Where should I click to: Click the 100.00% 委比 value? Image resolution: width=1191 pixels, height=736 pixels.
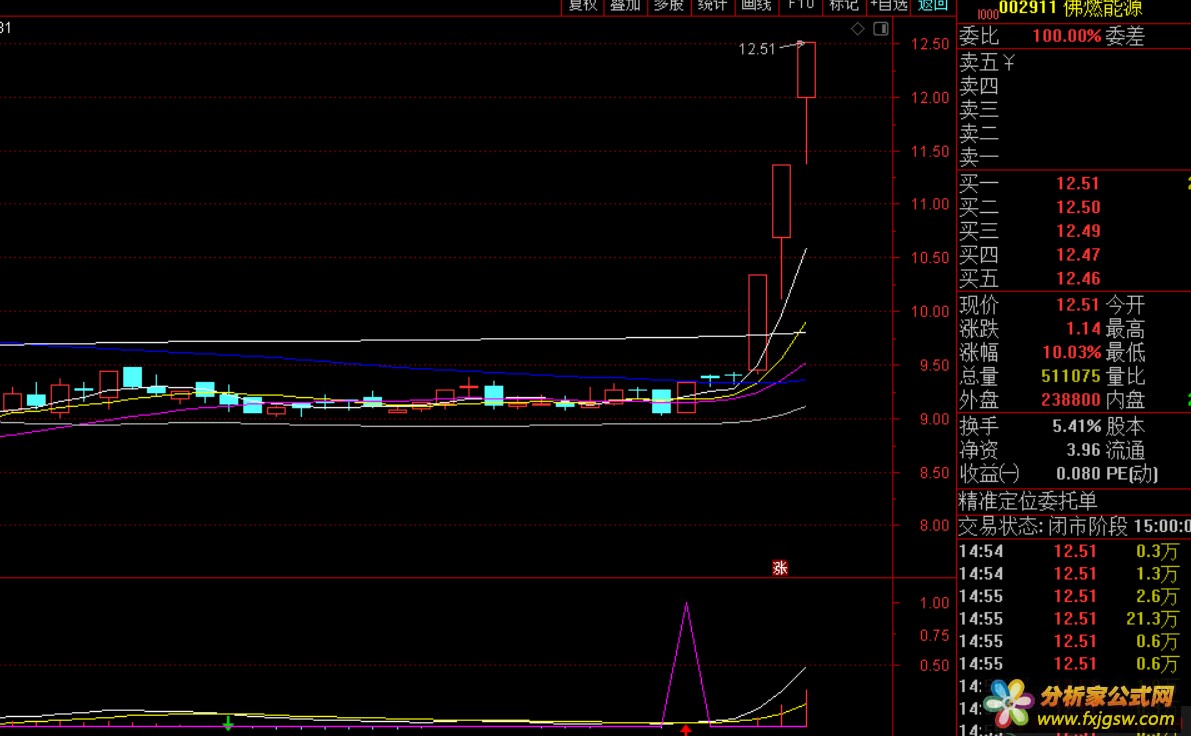[1066, 36]
